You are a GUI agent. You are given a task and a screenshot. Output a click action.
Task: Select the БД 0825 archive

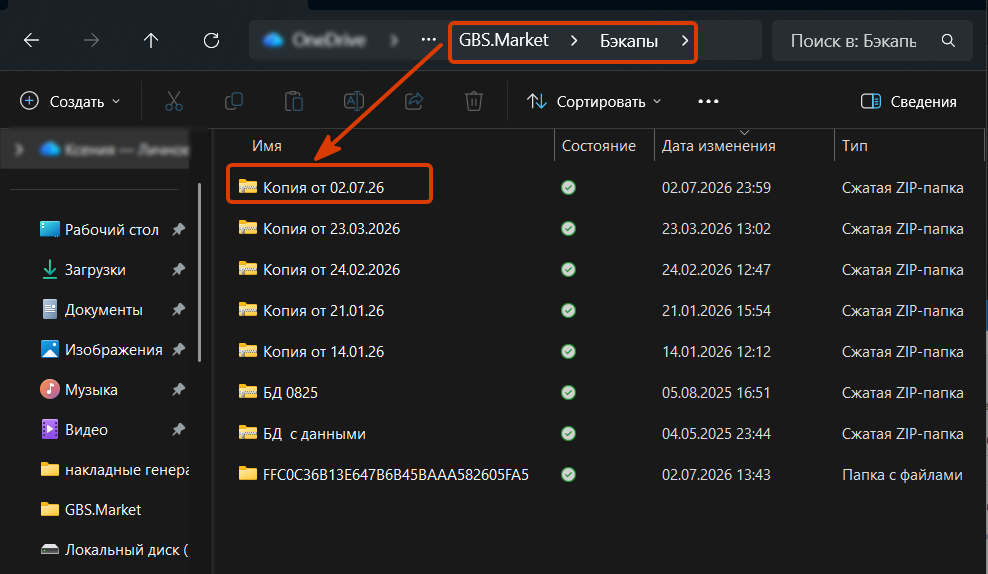[x=290, y=393]
